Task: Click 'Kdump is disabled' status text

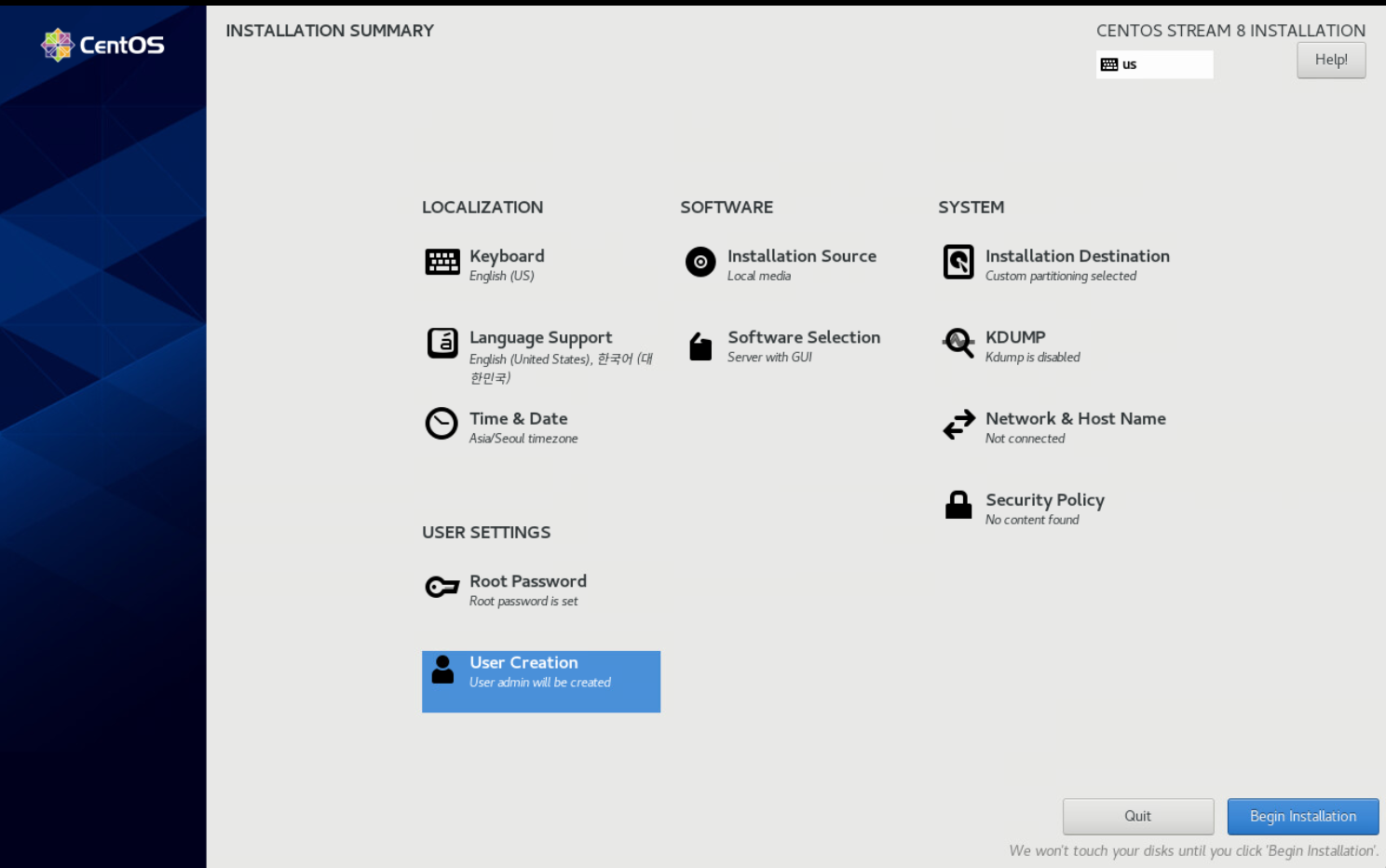Action: [1033, 357]
